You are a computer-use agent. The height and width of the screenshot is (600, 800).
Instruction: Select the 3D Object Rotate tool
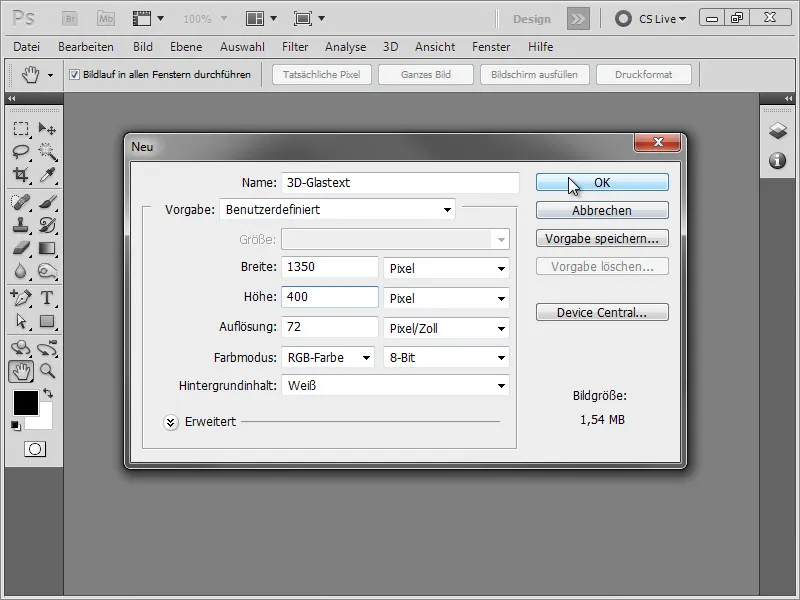(x=21, y=348)
